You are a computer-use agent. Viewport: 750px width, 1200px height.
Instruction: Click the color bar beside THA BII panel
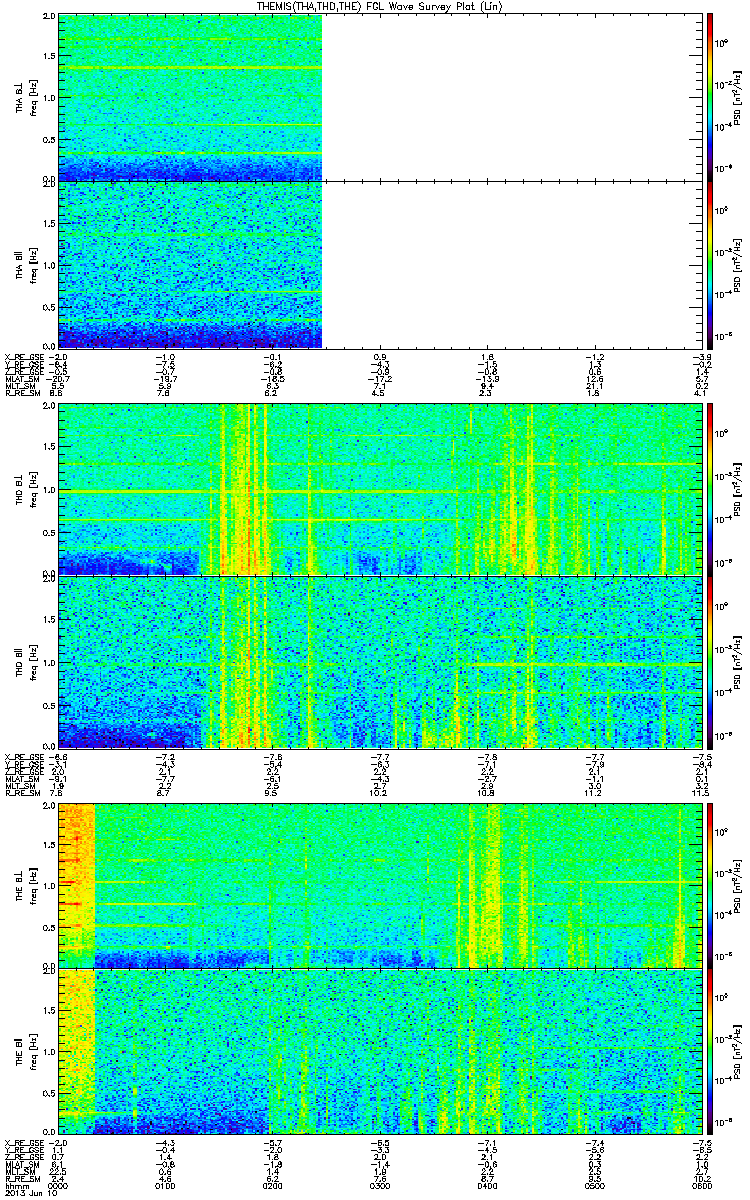click(x=710, y=264)
